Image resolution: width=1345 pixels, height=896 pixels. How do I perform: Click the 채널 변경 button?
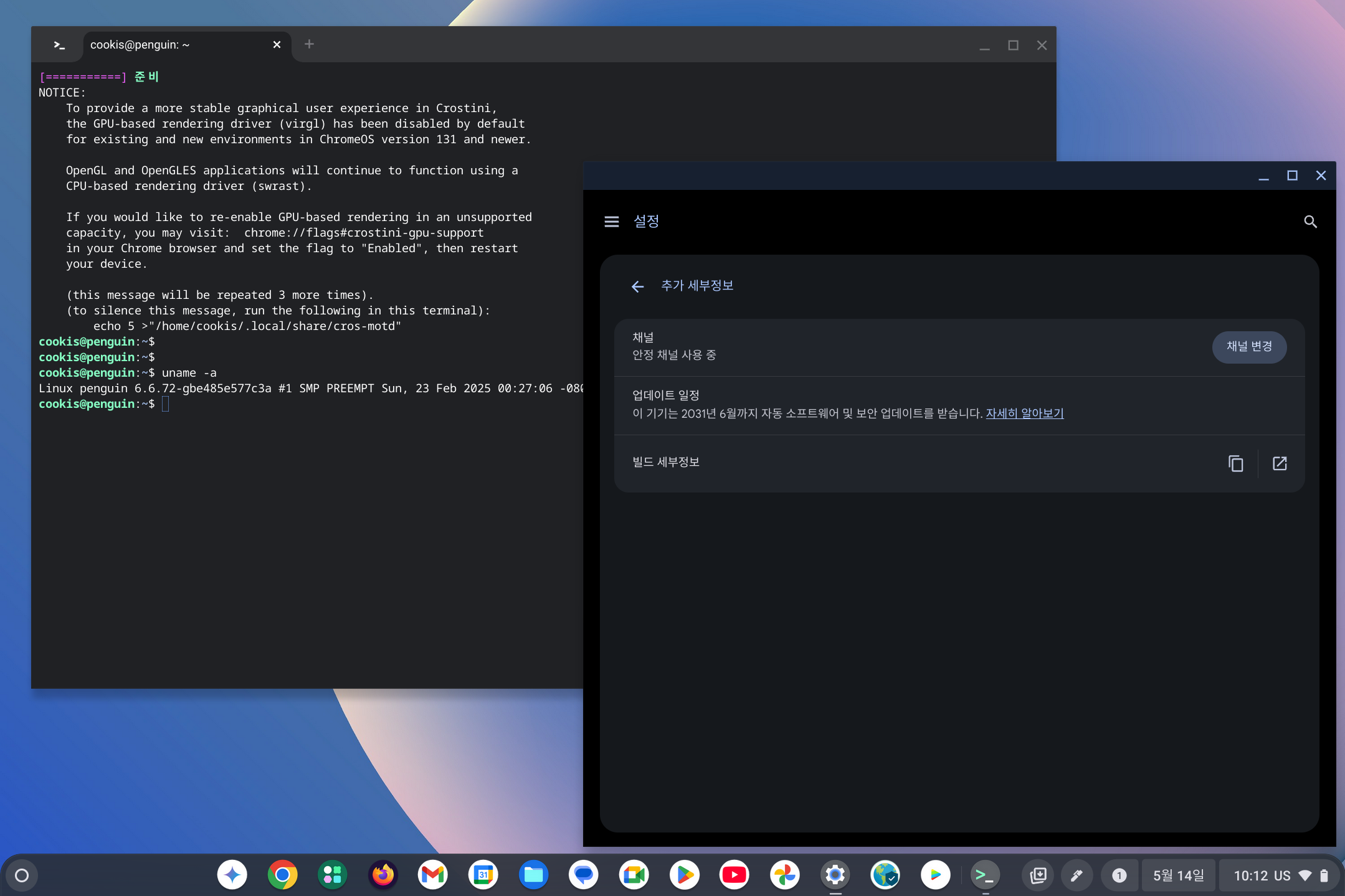coord(1248,347)
